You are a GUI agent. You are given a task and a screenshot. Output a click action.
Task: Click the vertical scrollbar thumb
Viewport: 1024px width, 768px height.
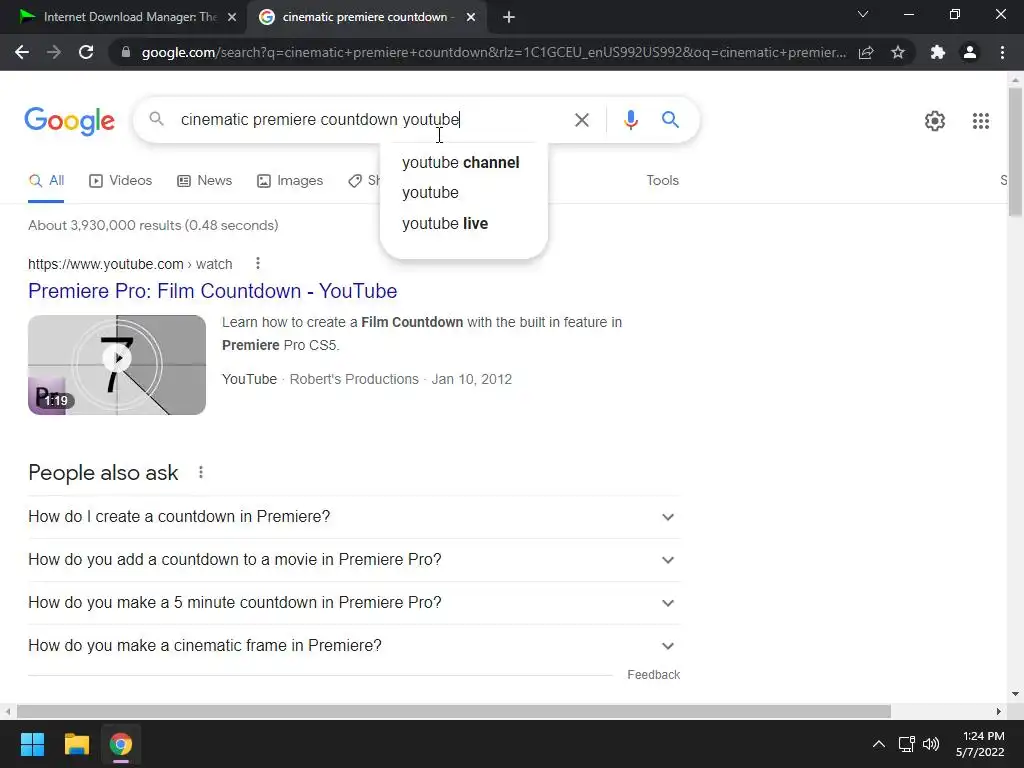1015,152
